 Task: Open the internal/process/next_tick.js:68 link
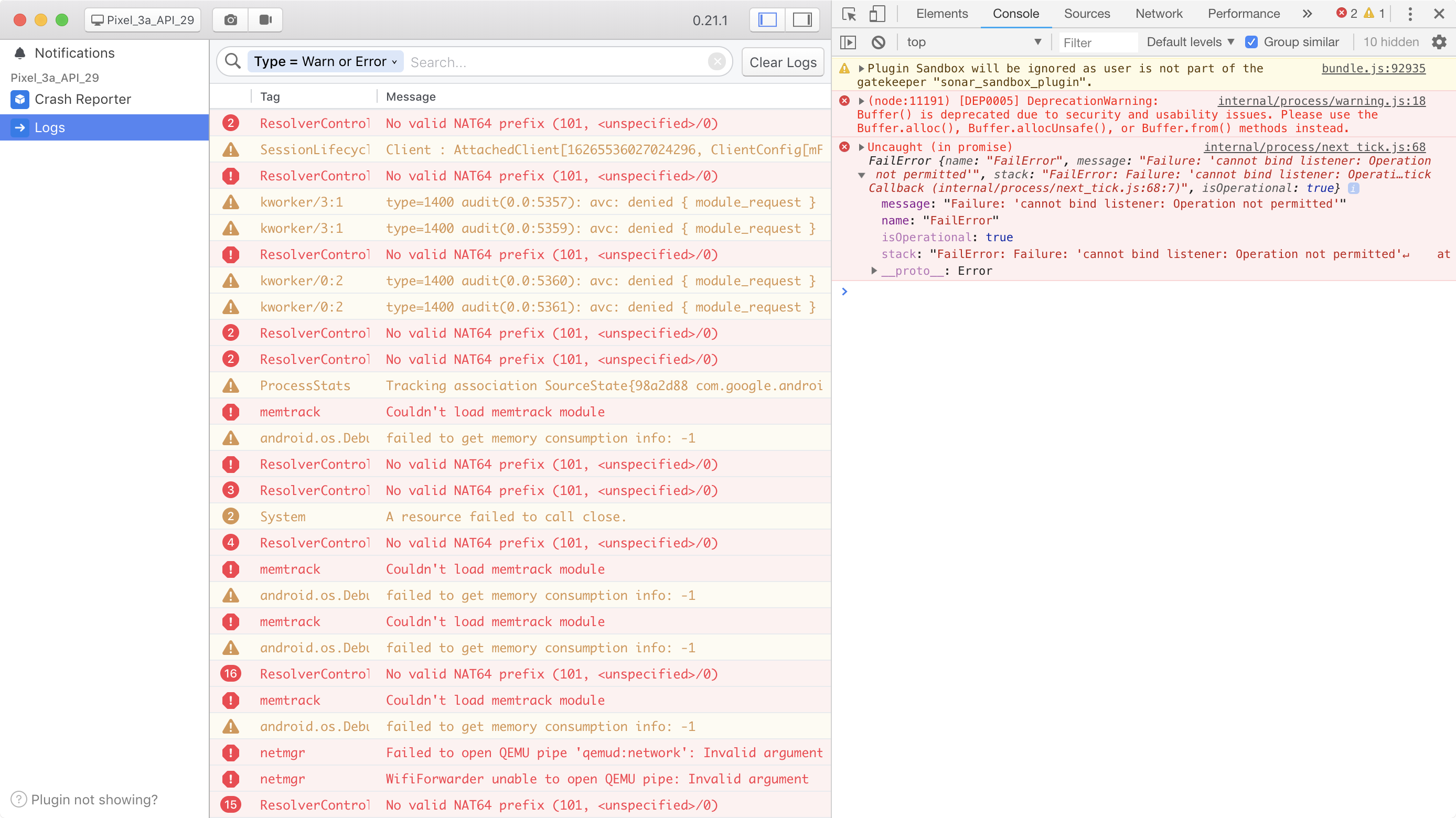tap(1315, 147)
